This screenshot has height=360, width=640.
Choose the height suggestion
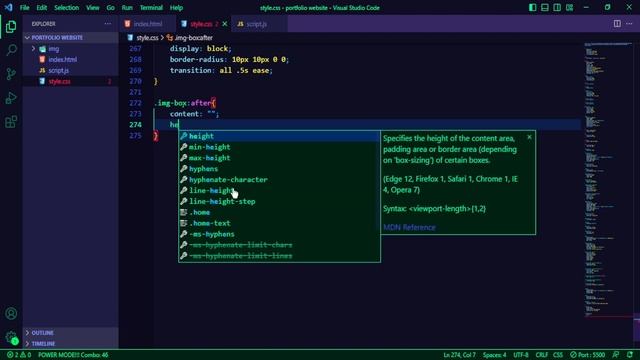279,136
